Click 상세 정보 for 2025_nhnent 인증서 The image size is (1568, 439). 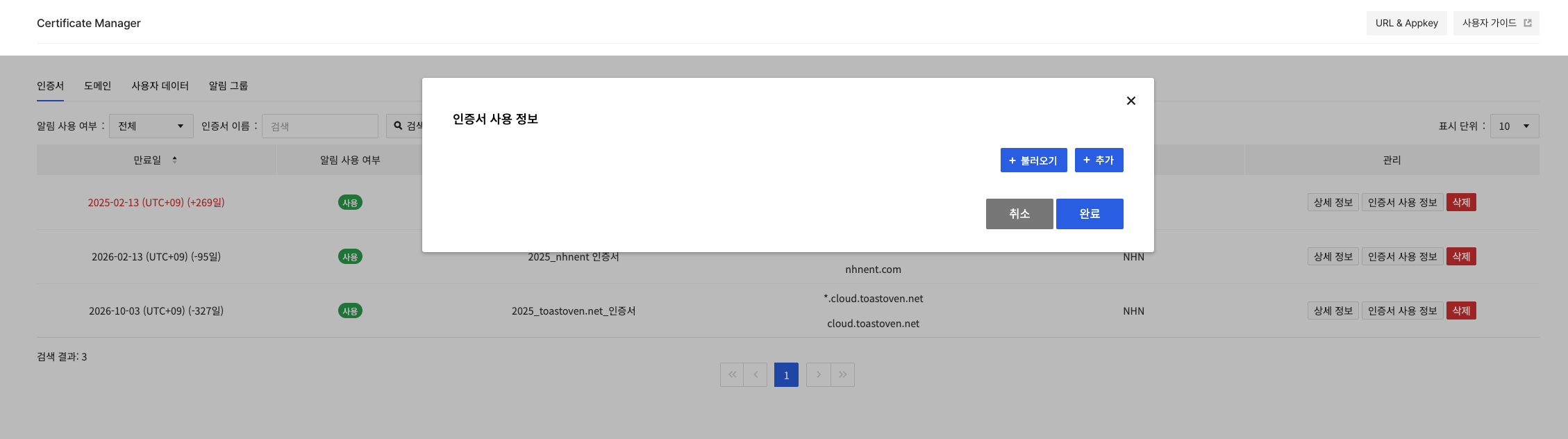pos(1333,256)
